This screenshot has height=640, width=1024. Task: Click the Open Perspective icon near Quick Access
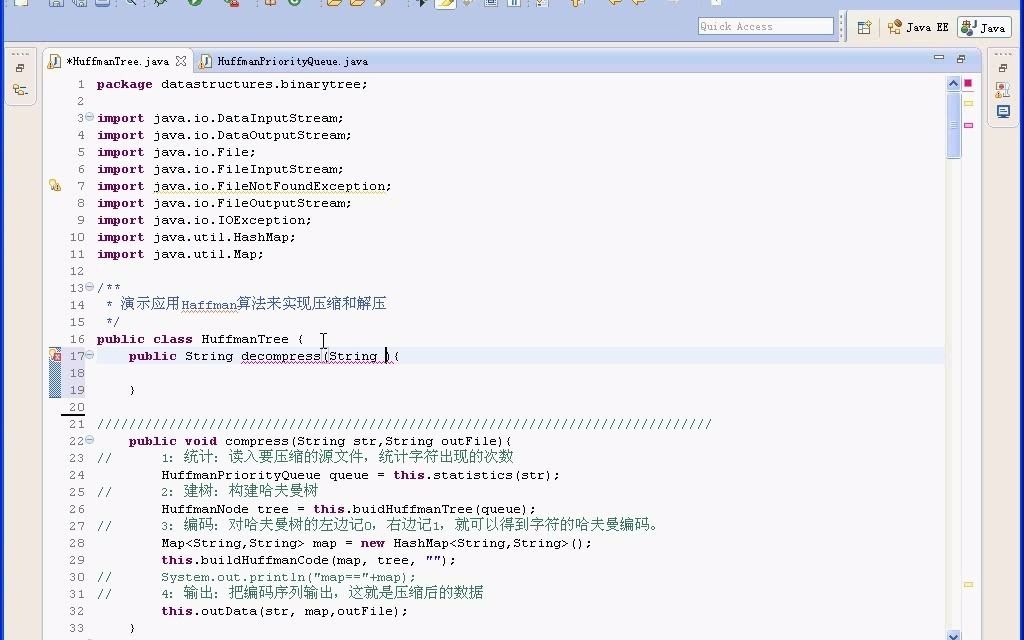(x=864, y=27)
